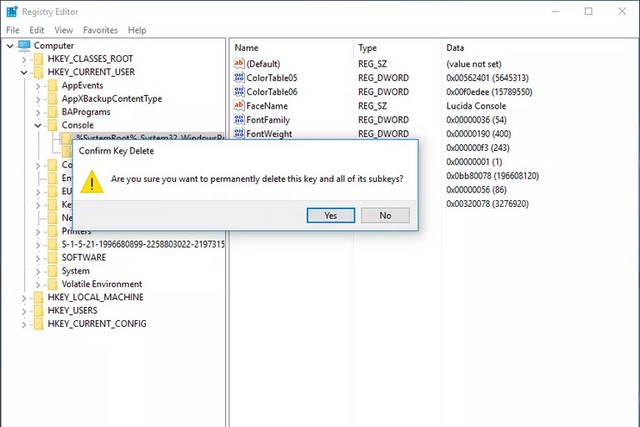
Task: Maximize the Registry Editor window
Action: click(x=588, y=11)
